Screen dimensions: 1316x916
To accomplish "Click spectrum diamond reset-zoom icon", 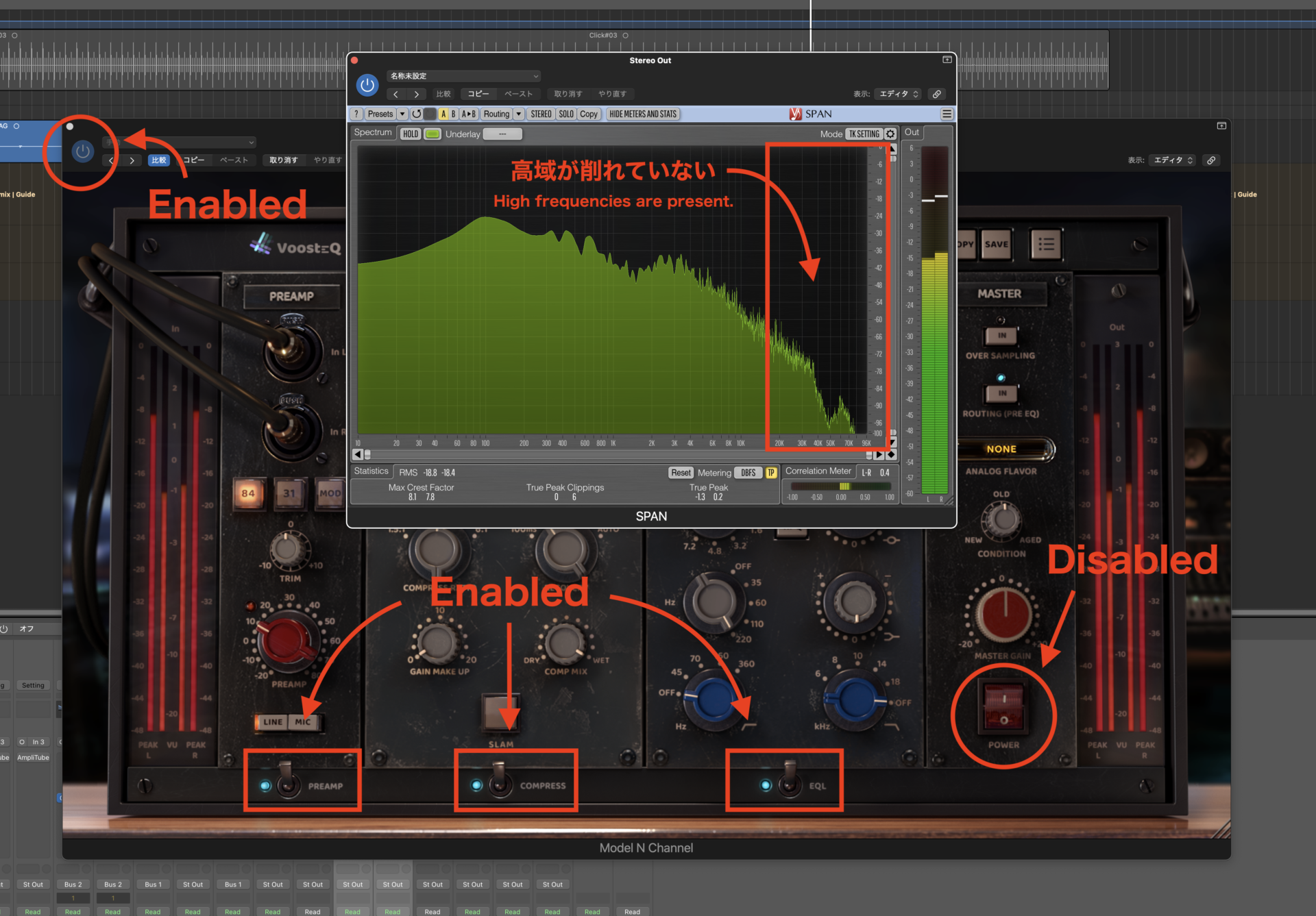I will point(891,455).
